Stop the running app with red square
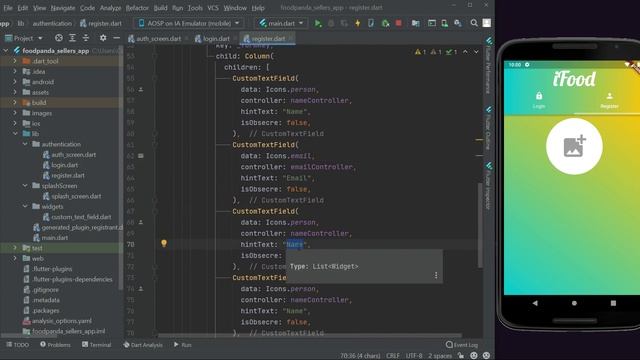The width and height of the screenshot is (640, 360). [x=398, y=23]
